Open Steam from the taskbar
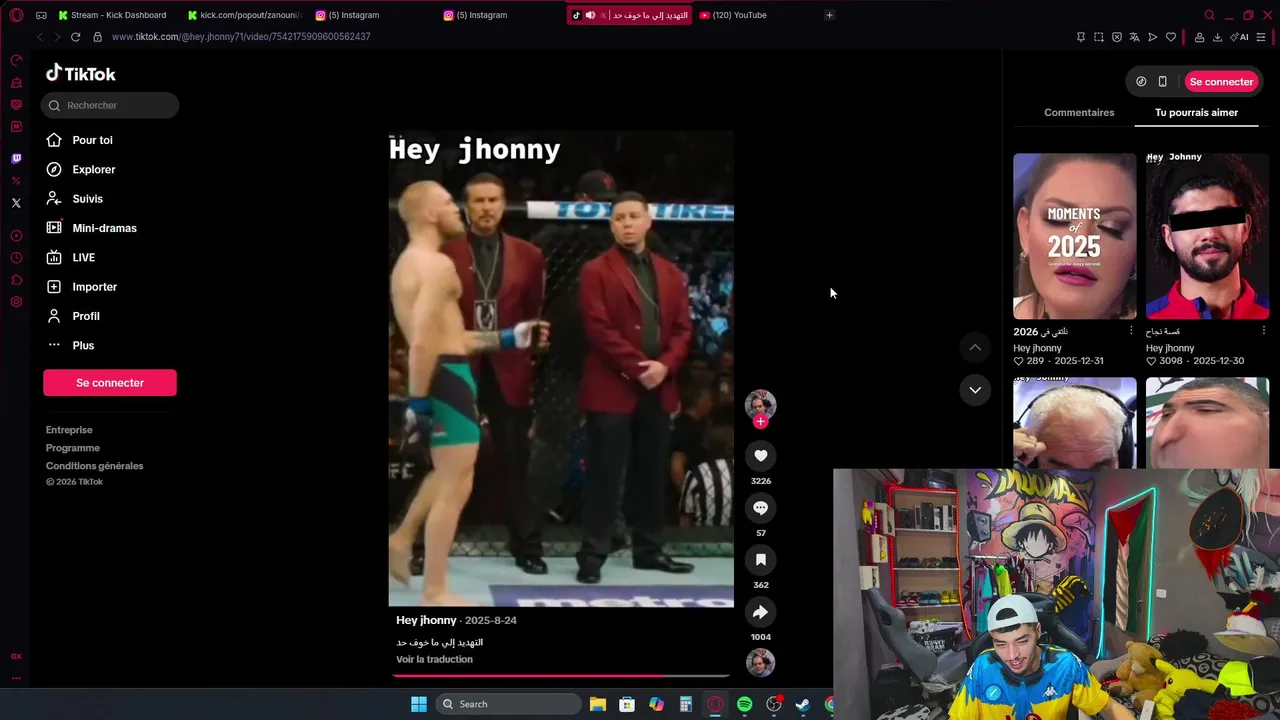Viewport: 1280px width, 720px height. (802, 704)
